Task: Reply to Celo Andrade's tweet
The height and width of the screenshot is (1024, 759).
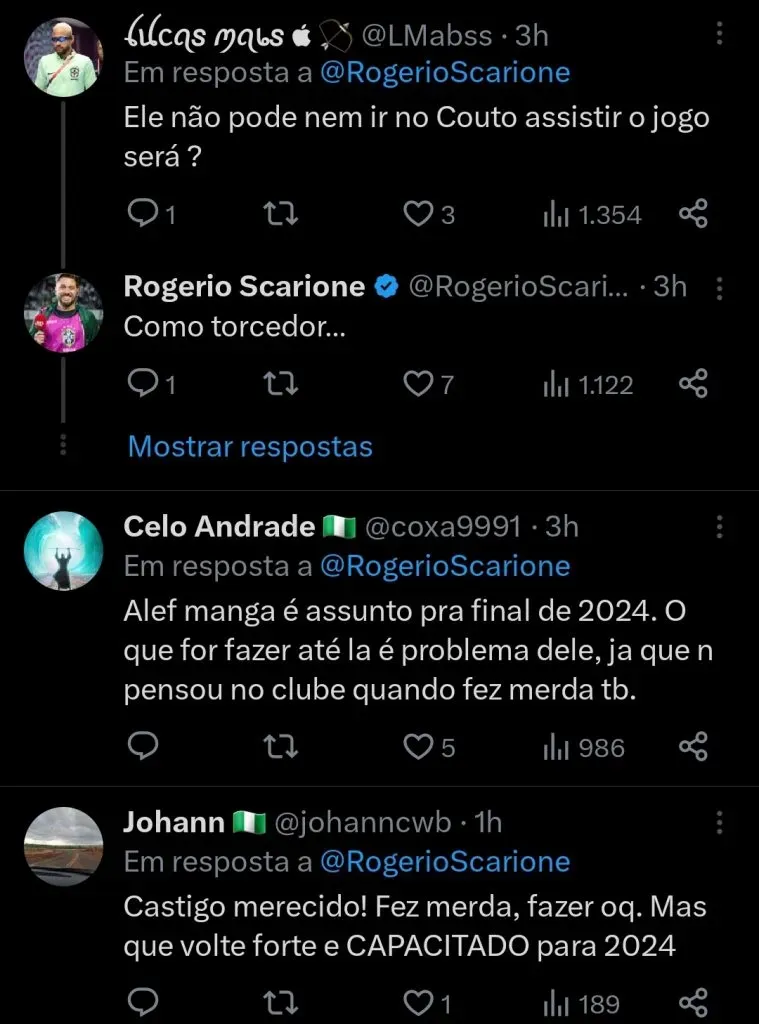Action: (x=145, y=746)
